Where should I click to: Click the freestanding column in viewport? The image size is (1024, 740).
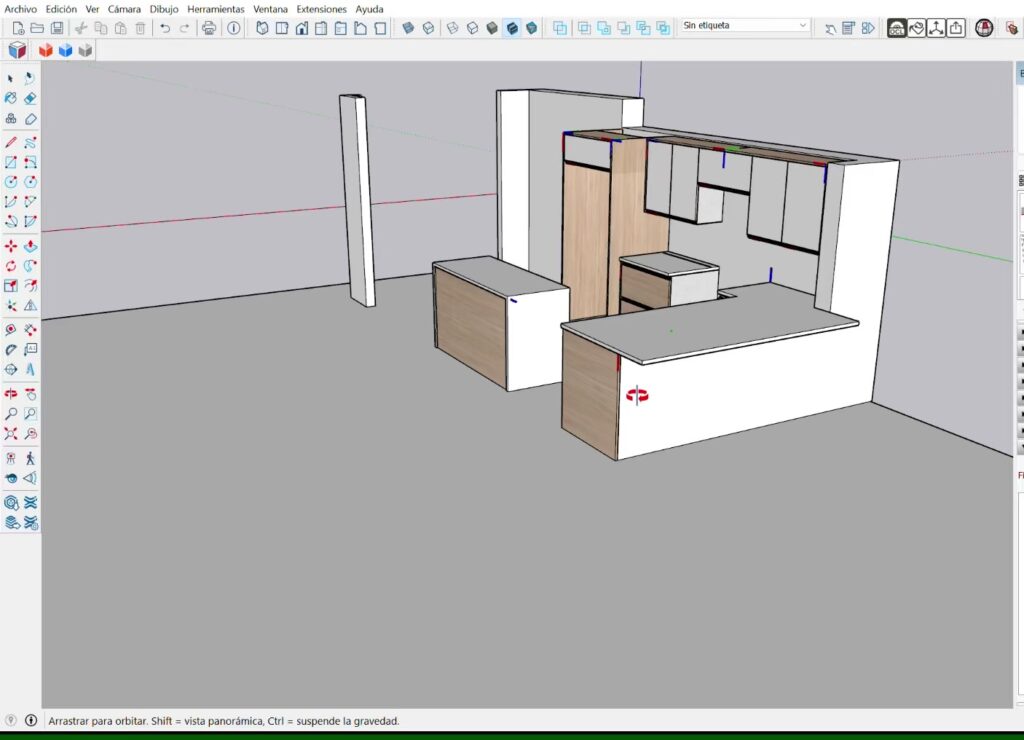[x=356, y=200]
